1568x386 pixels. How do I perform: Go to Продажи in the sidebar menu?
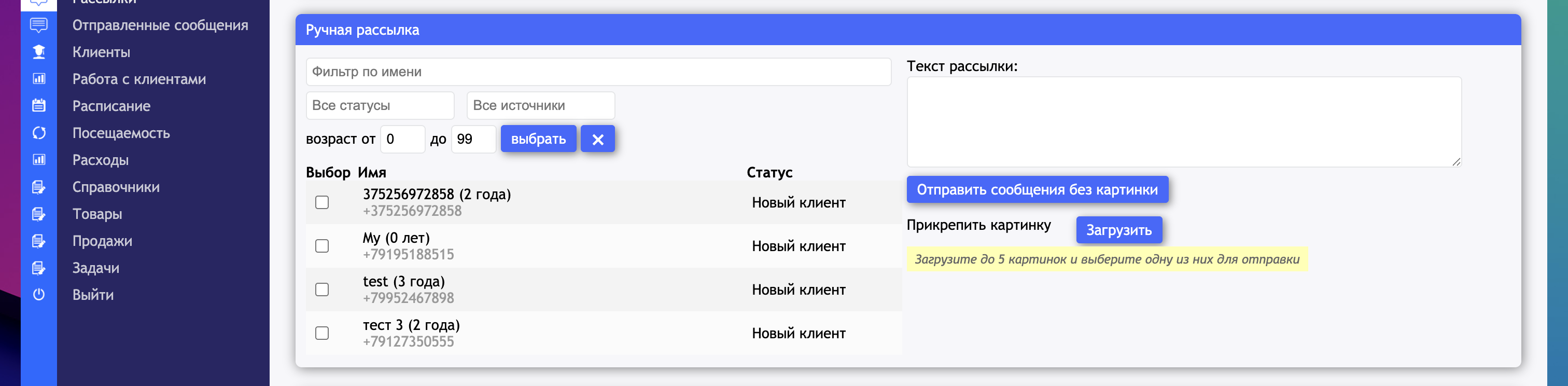pyautogui.click(x=102, y=241)
